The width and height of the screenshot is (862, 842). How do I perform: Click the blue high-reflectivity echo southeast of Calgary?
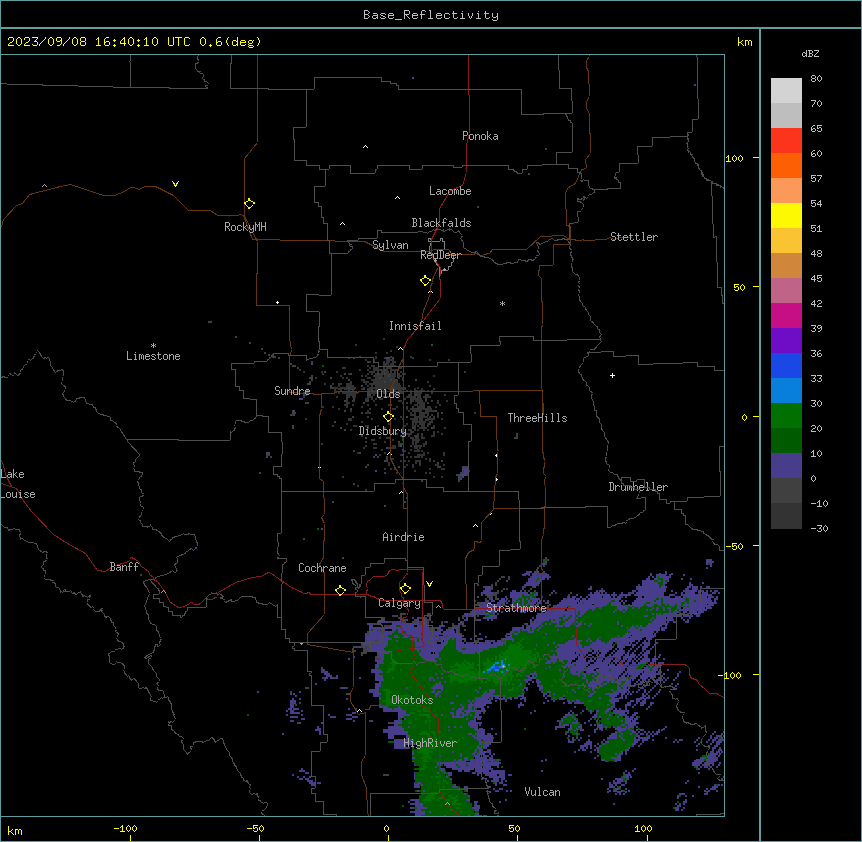pos(498,667)
